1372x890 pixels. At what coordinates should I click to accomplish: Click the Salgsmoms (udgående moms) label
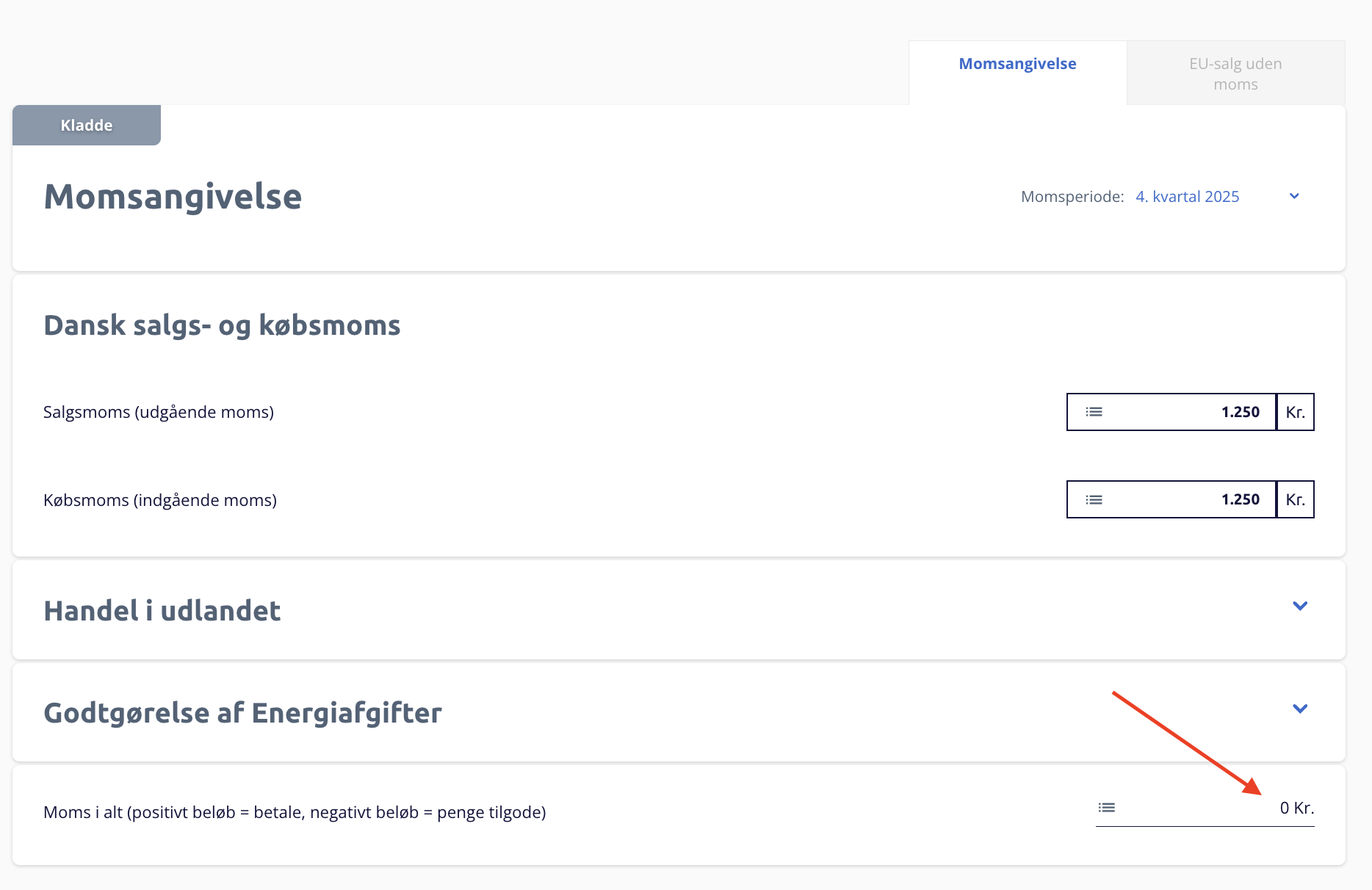pos(159,412)
